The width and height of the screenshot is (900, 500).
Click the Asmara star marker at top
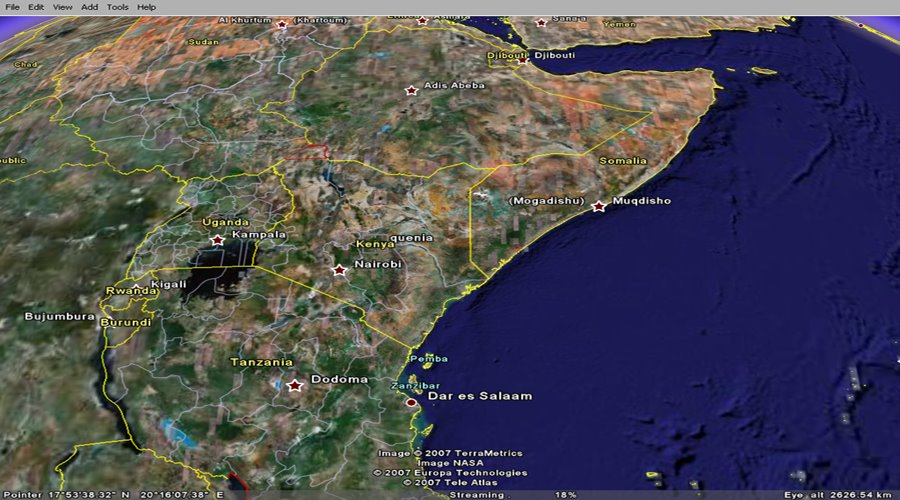click(422, 21)
